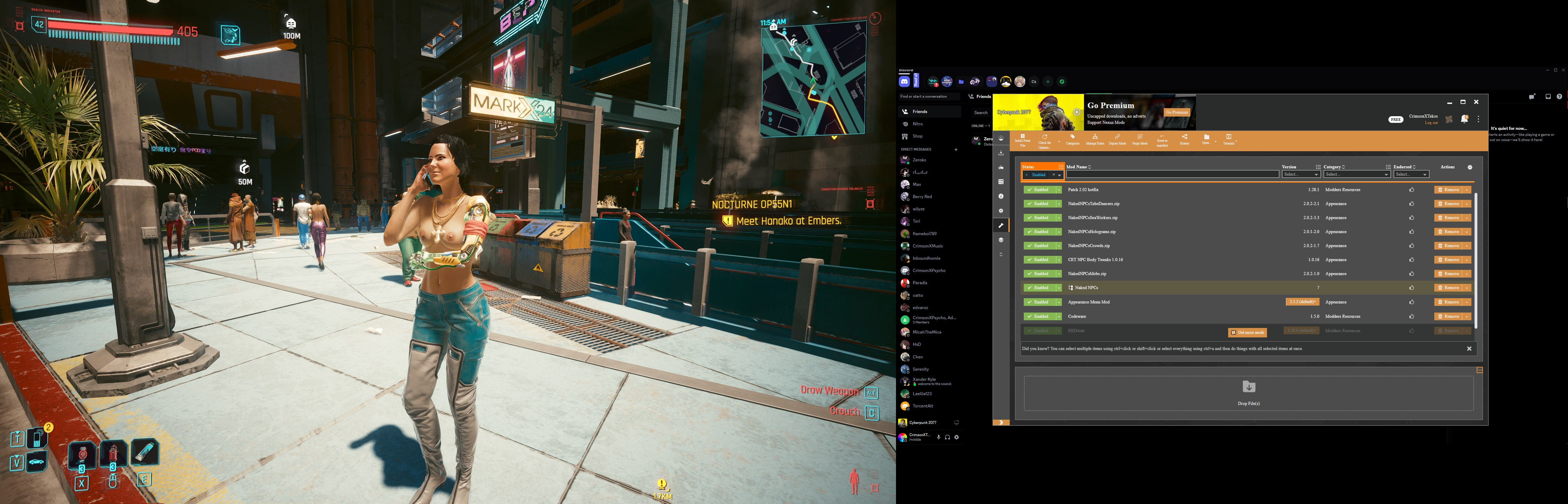1568x504 pixels.
Task: Endorse Patch 2.02 hotfix with thumbs-up
Action: pyautogui.click(x=1412, y=190)
